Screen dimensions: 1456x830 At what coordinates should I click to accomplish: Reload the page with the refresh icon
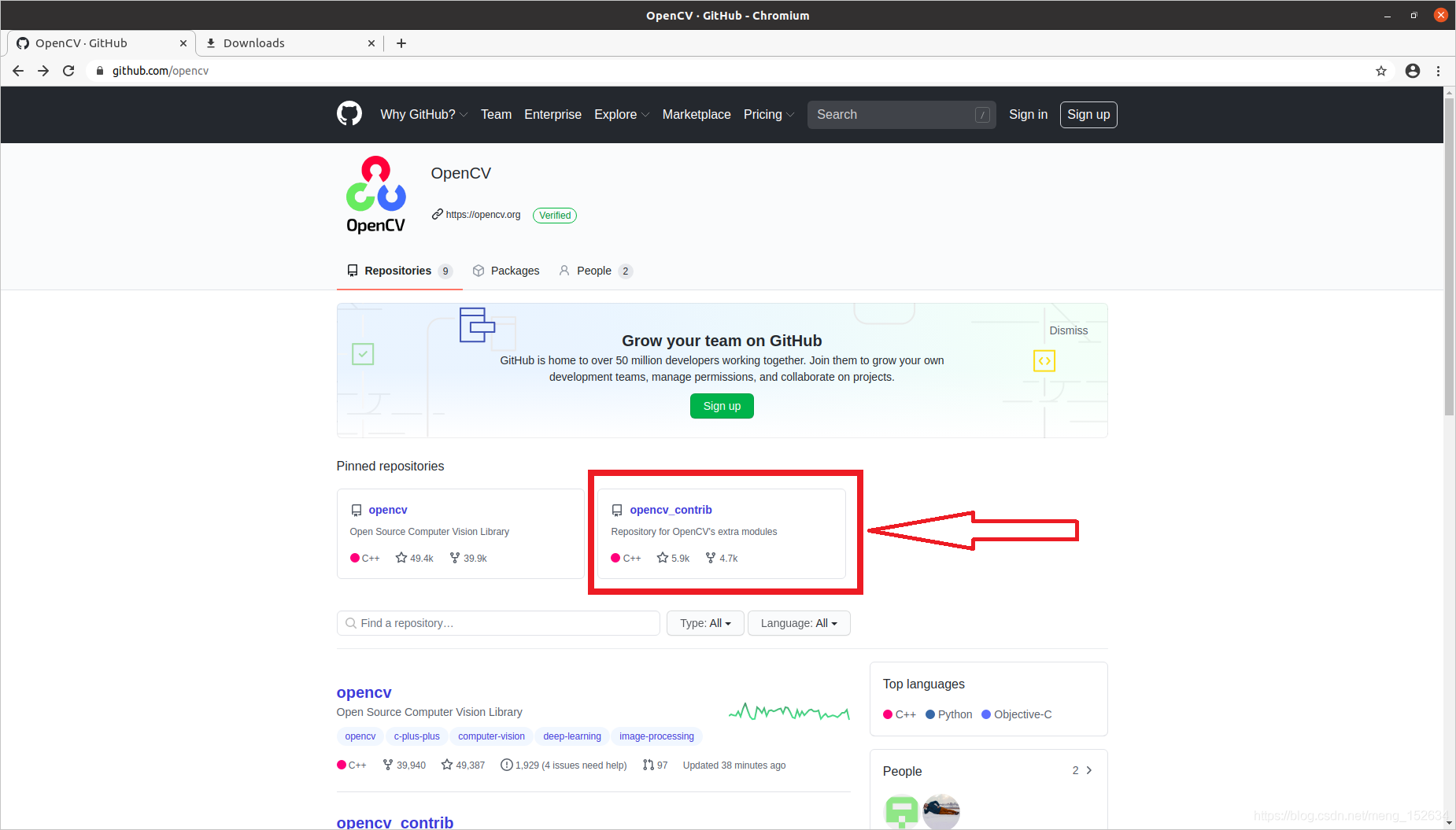click(68, 71)
